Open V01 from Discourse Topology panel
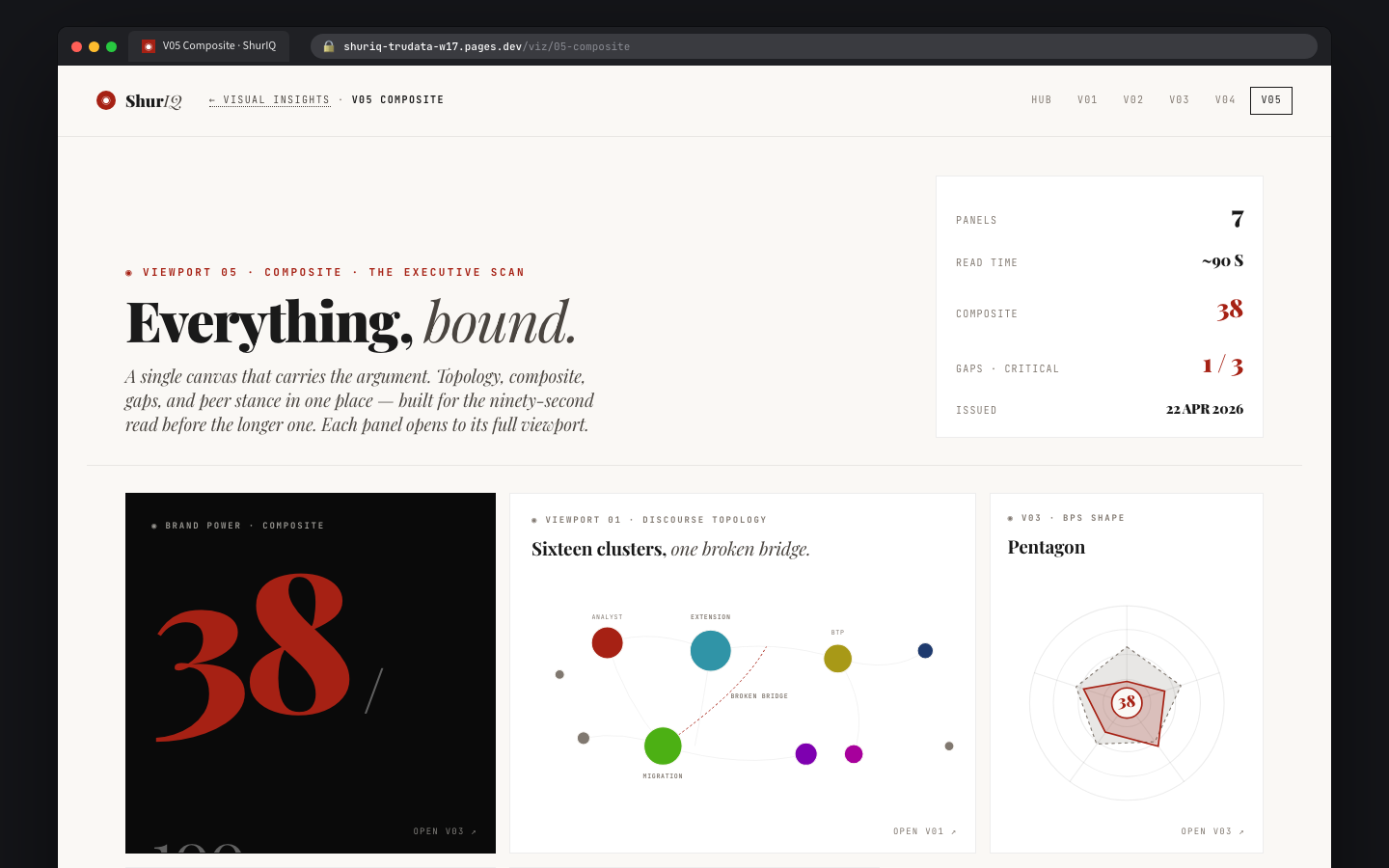 click(x=924, y=831)
